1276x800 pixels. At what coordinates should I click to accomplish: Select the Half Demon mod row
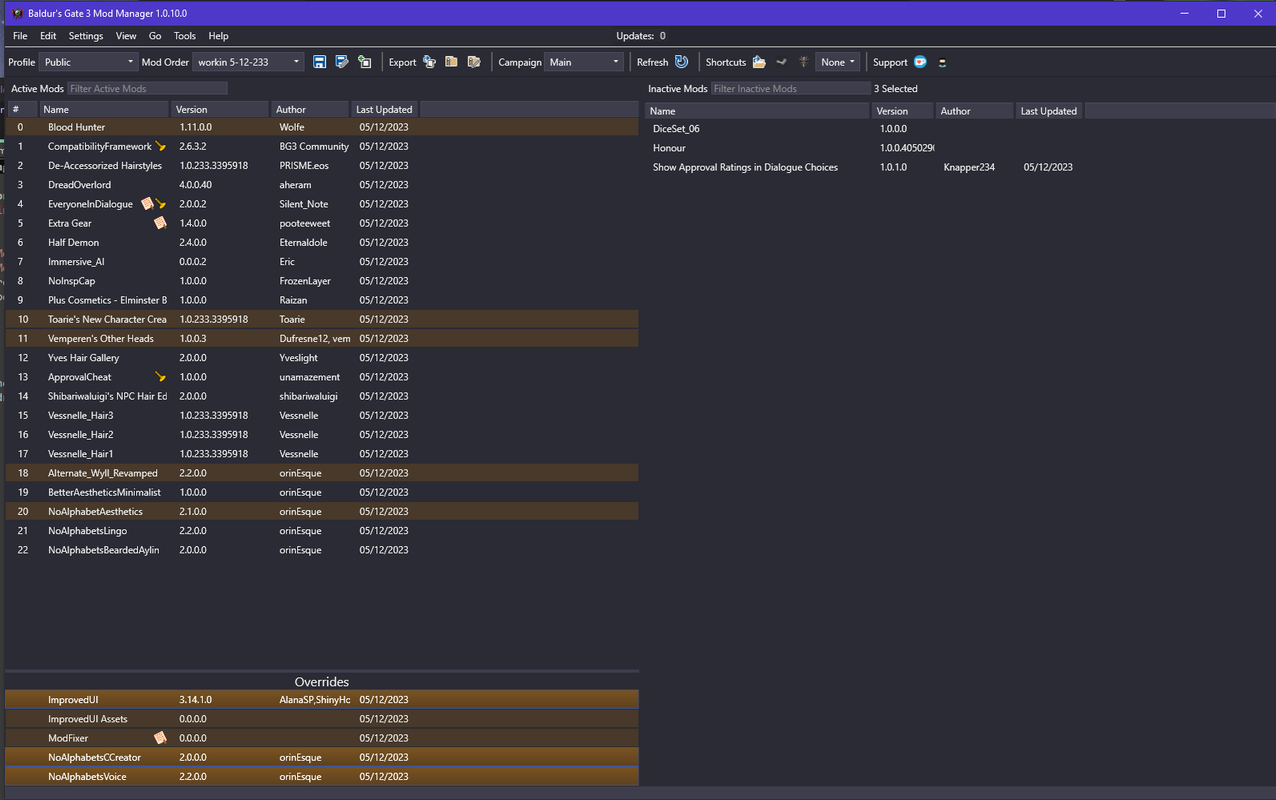coord(322,243)
